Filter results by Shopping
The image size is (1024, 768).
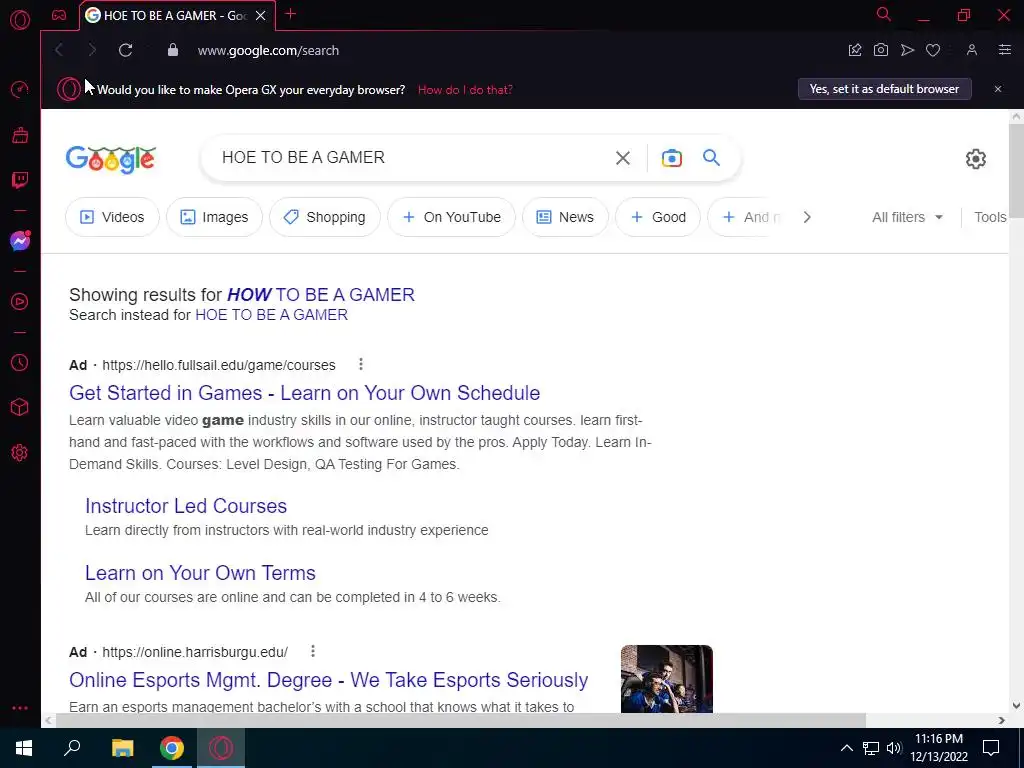point(325,217)
